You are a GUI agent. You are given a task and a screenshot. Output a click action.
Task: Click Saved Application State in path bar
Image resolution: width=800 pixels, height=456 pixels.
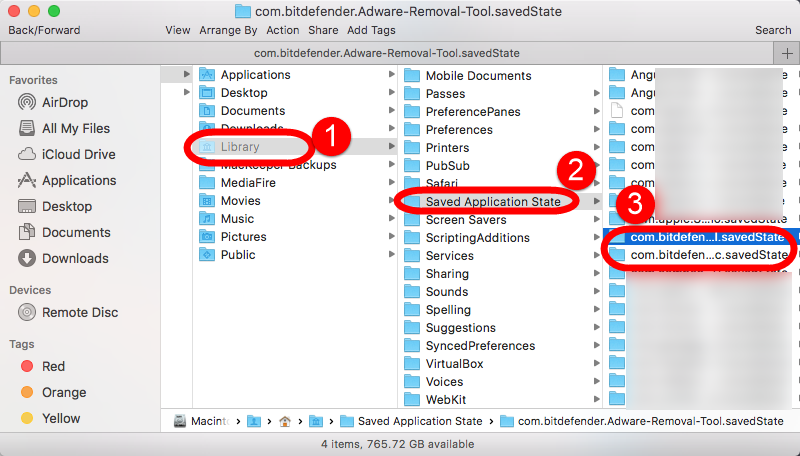point(411,421)
